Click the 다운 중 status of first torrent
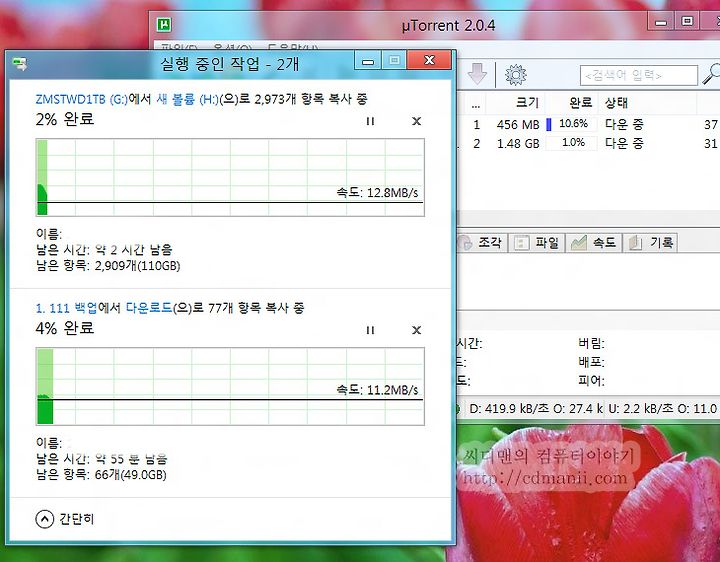Viewport: 720px width, 562px height. click(624, 124)
